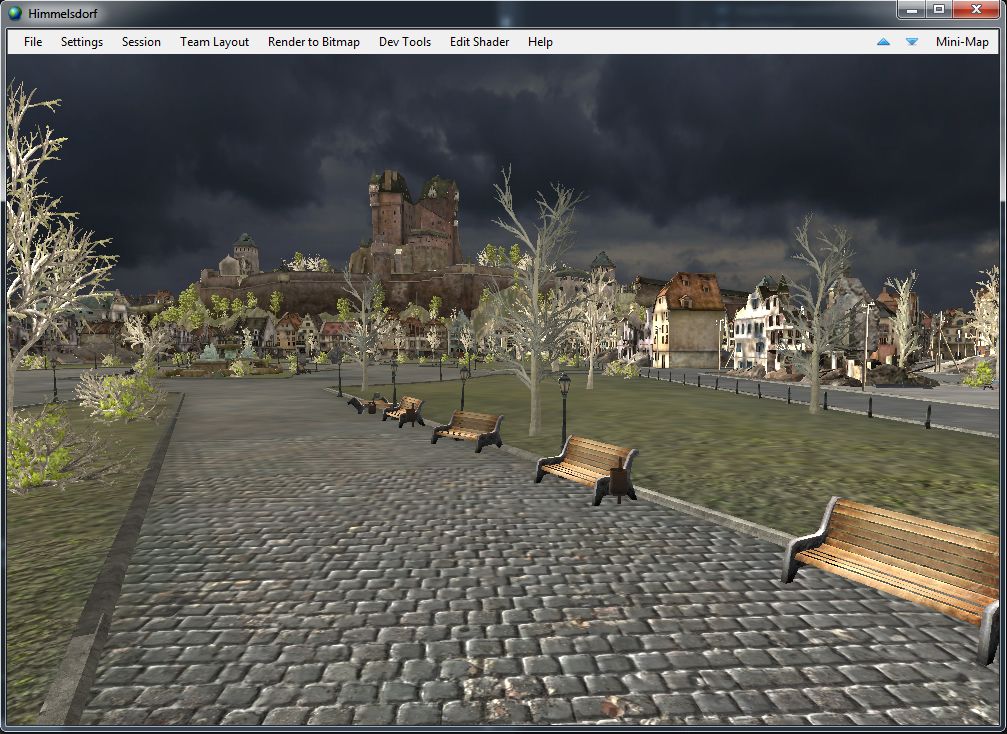Click the blue down arrow icon
Image resolution: width=1007 pixels, height=734 pixels.
click(x=912, y=42)
